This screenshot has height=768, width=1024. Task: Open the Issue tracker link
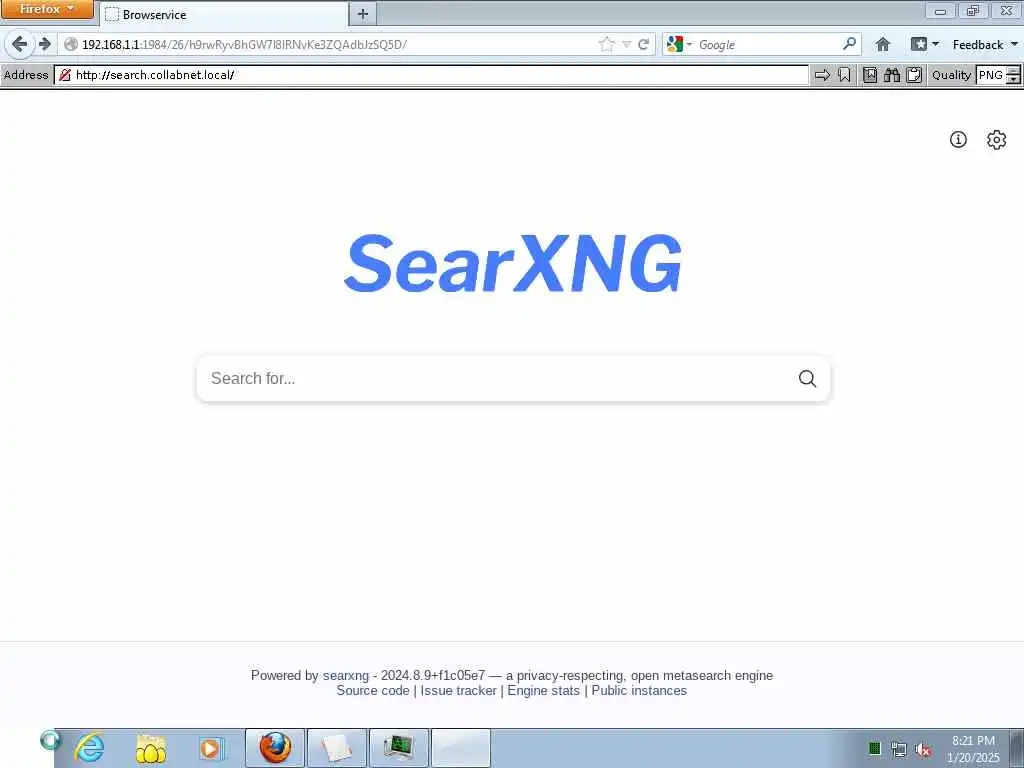458,690
